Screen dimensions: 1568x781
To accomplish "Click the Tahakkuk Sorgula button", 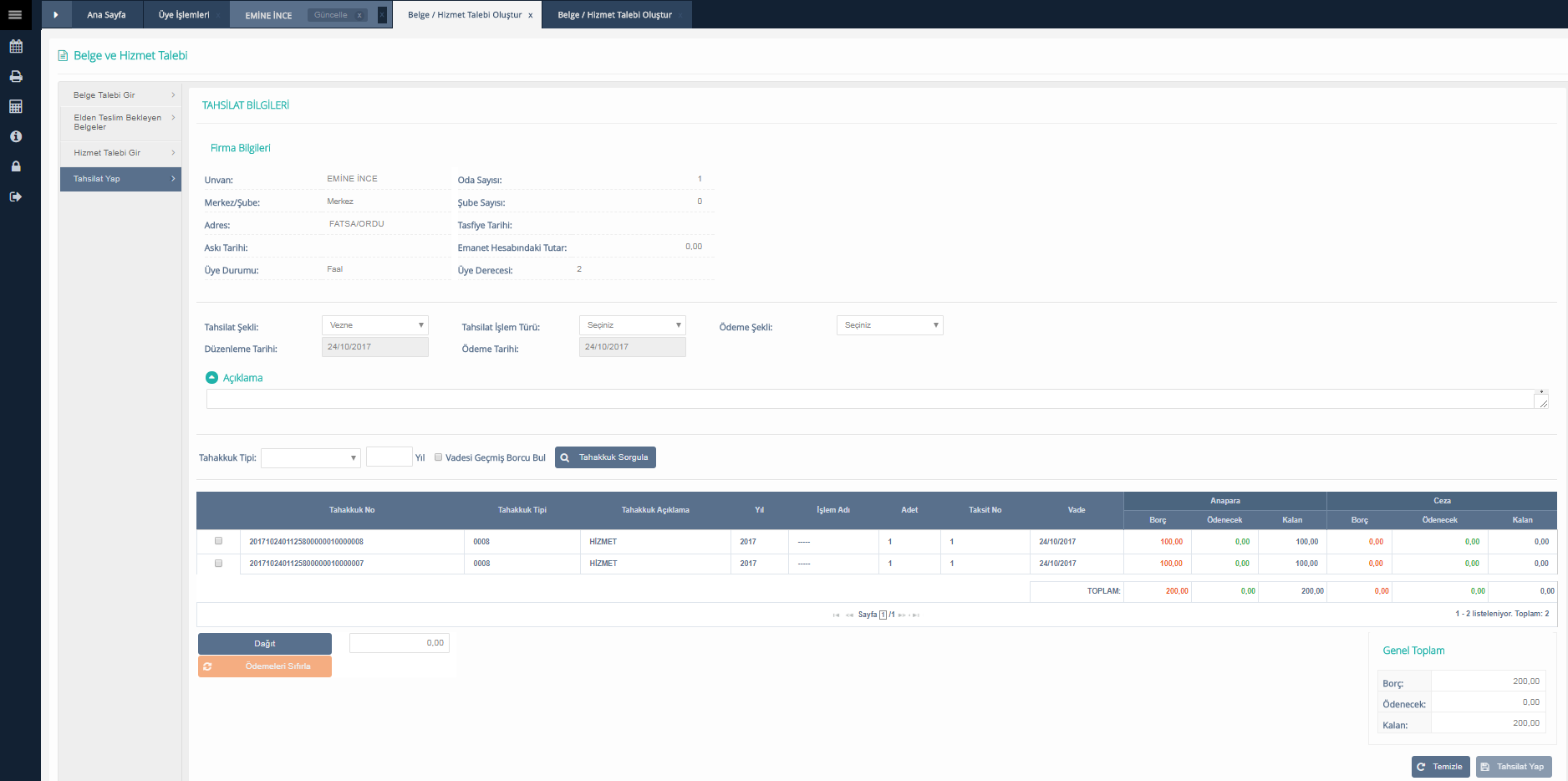I will click(x=605, y=457).
